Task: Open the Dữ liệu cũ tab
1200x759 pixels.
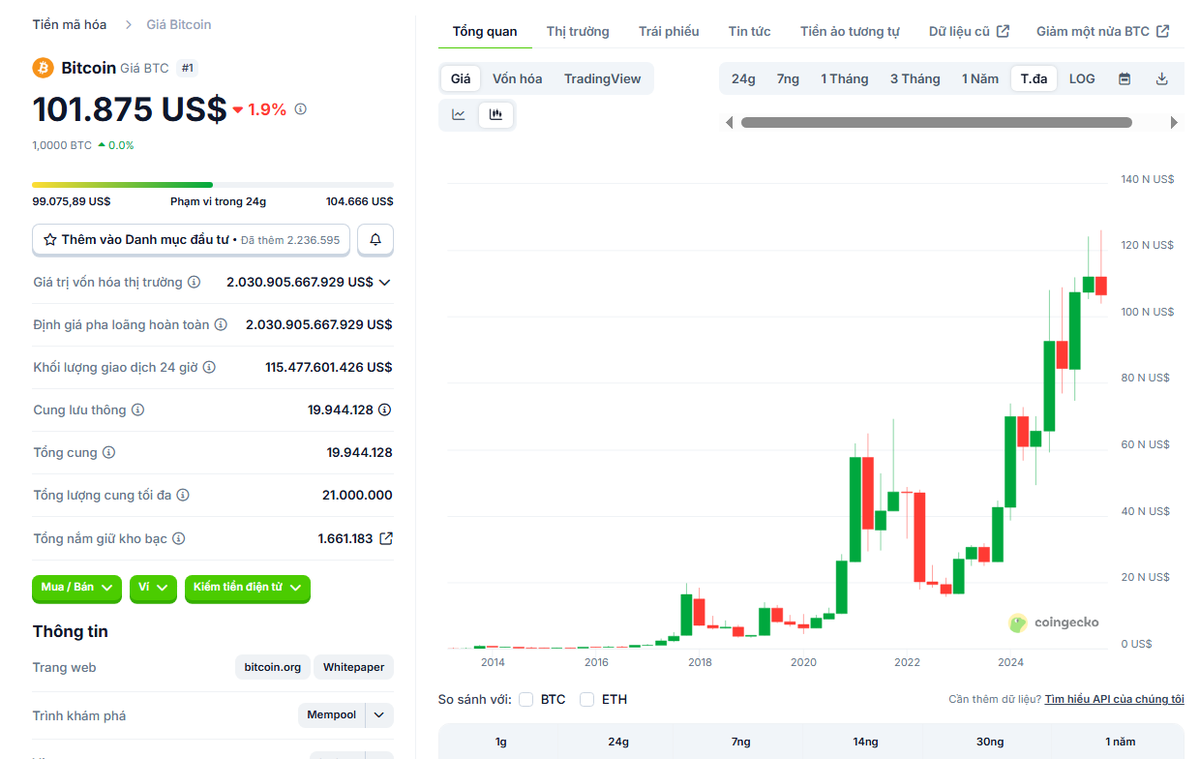Action: click(969, 32)
